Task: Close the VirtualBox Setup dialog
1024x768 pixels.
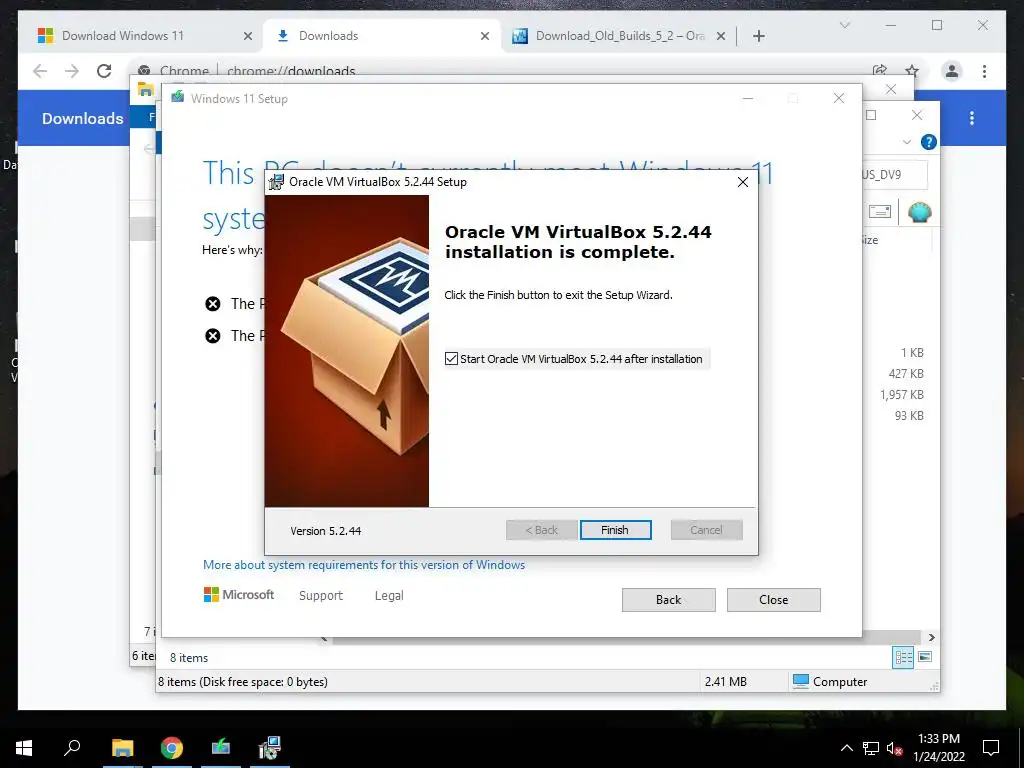Action: [743, 182]
